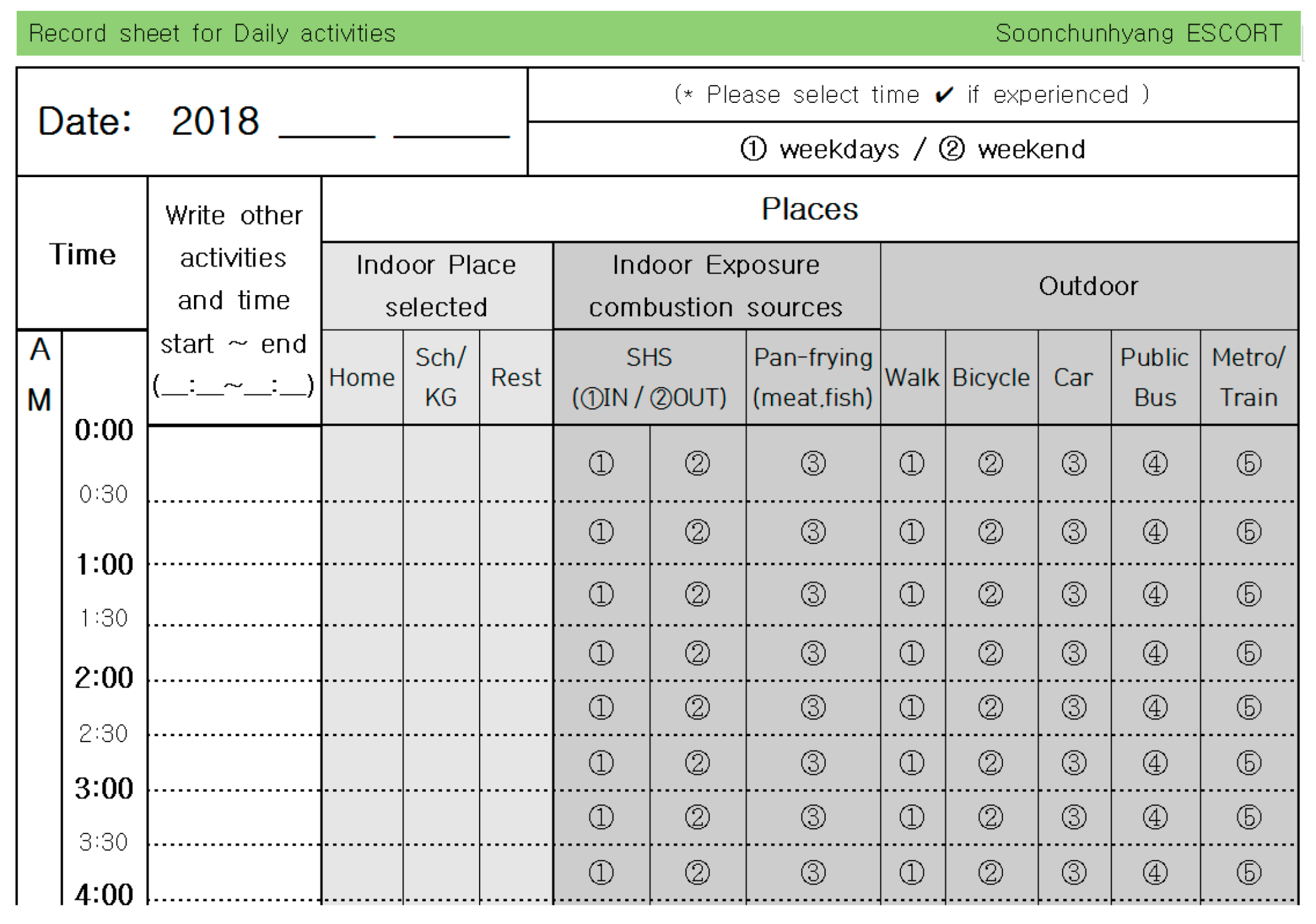Select the weekend option circle

coord(951,148)
